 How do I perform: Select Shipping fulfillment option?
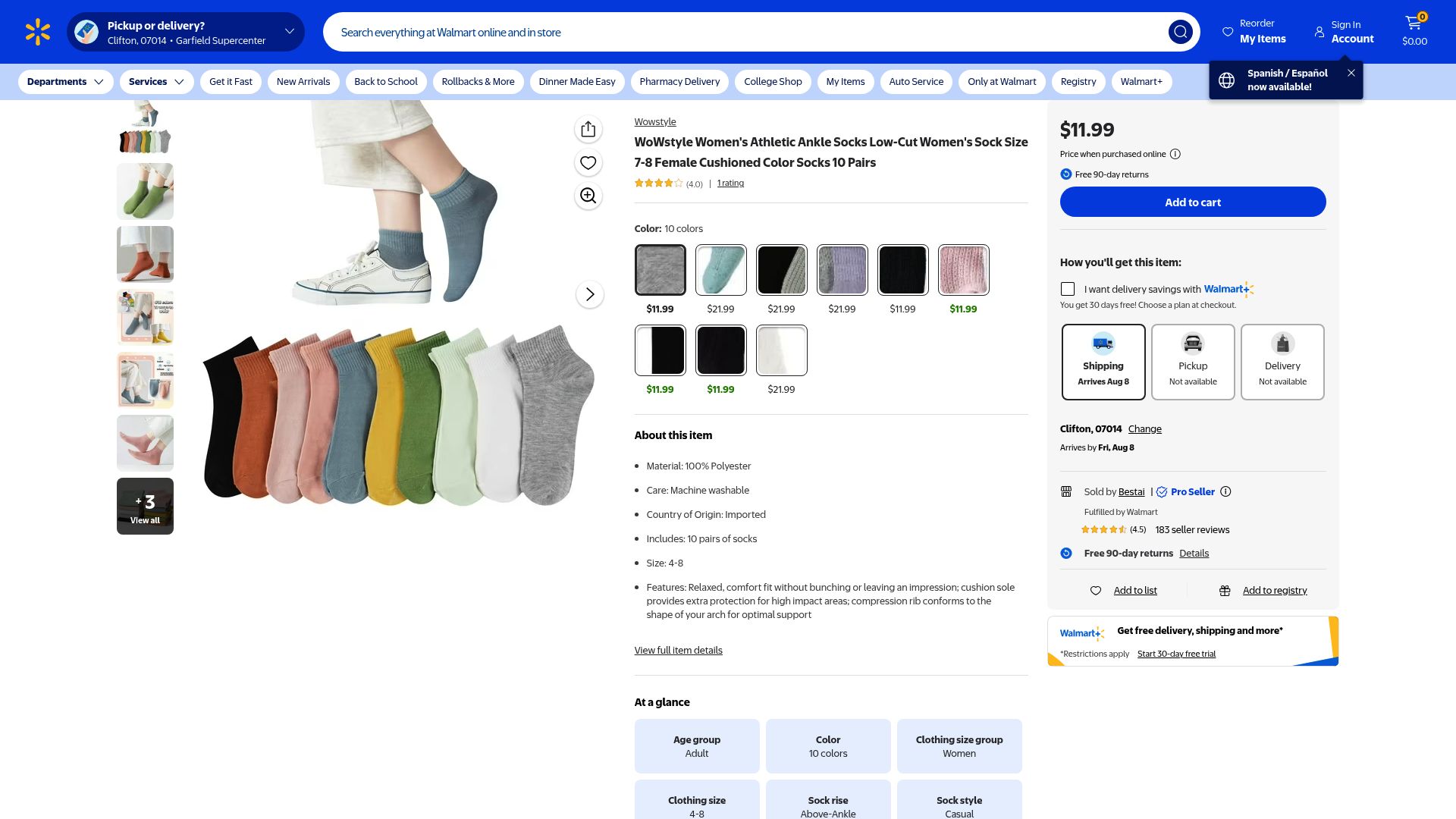tap(1103, 362)
